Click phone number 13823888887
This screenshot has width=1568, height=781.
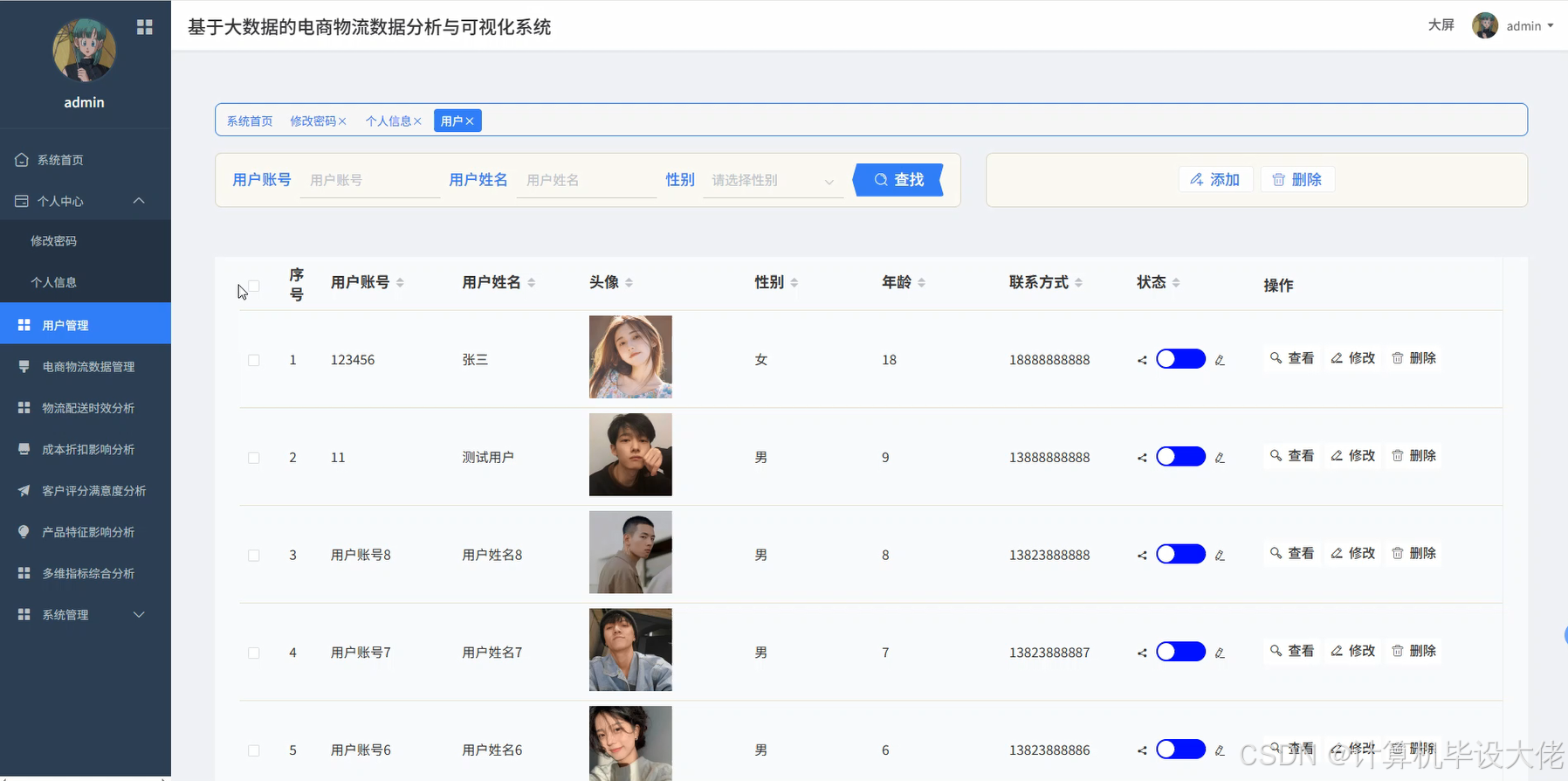click(x=1049, y=653)
